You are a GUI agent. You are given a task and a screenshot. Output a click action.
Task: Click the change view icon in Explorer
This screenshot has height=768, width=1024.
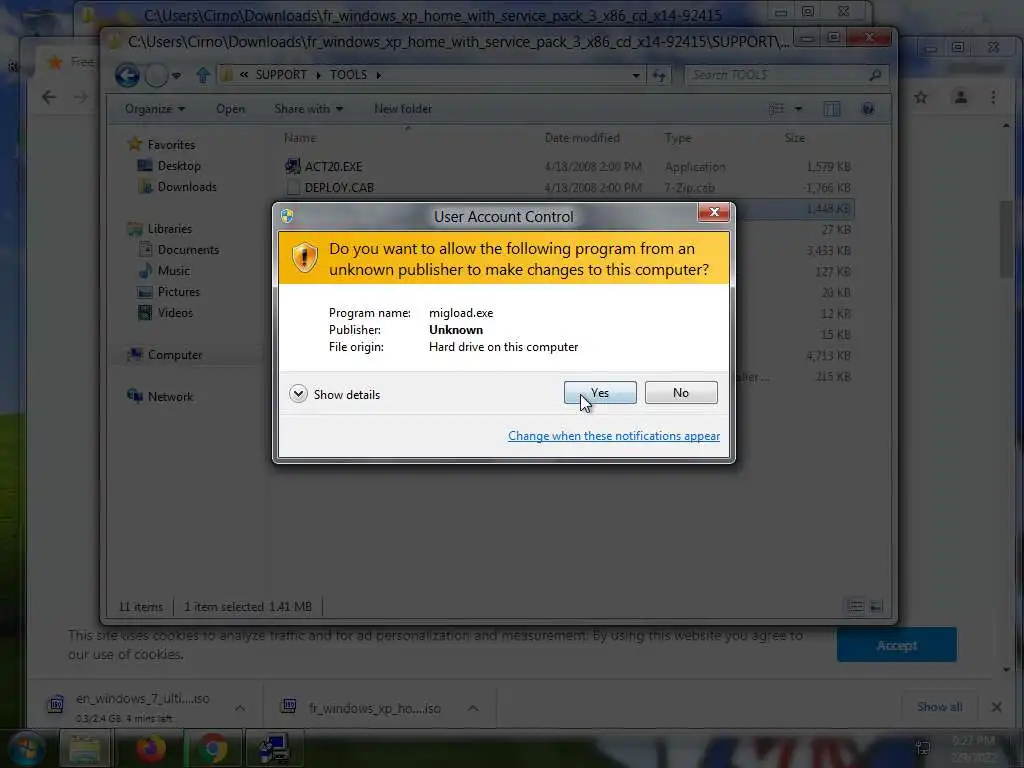point(776,109)
